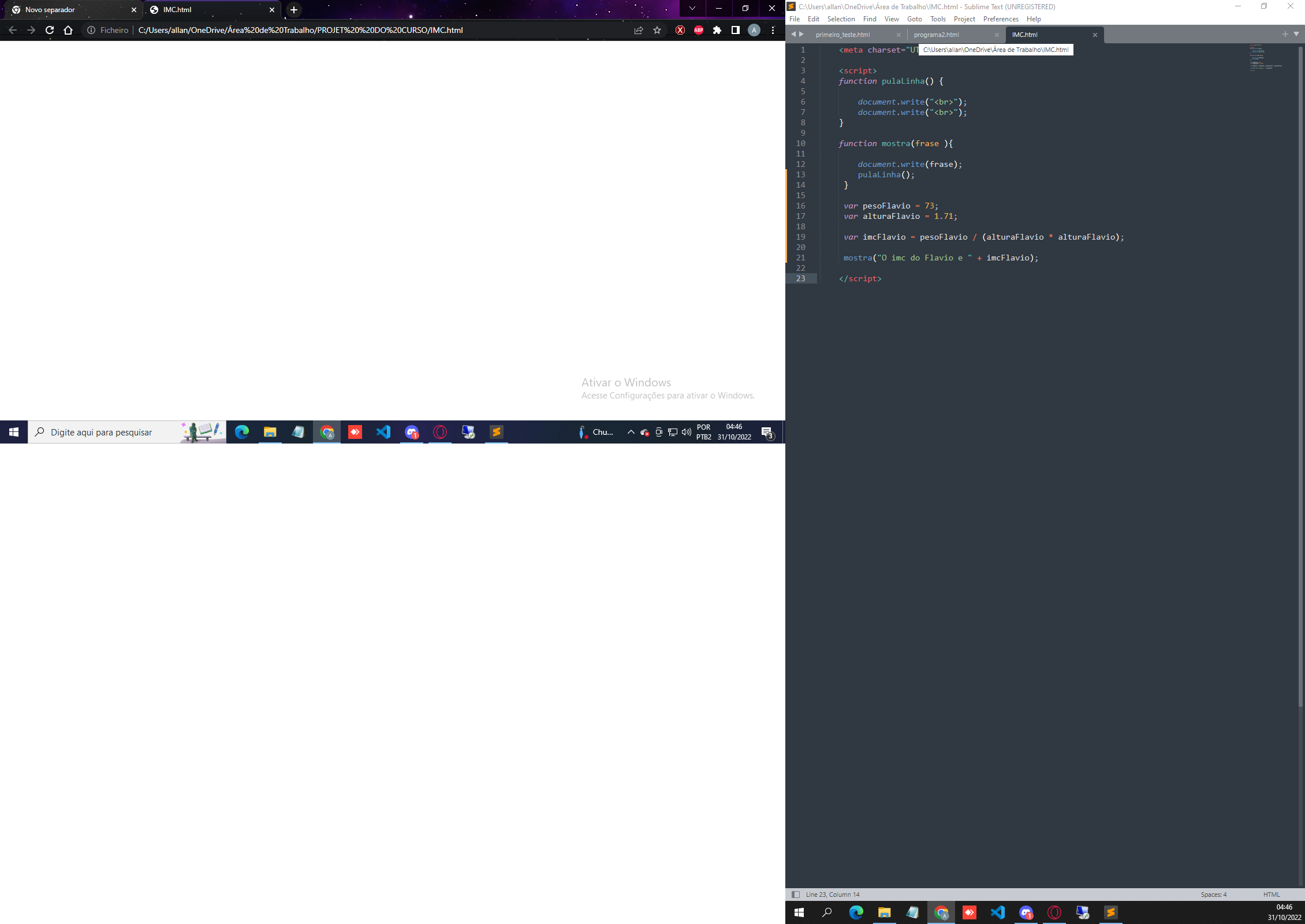Expand Chrome tab search chevron
Image resolution: width=1305 pixels, height=924 pixels.
(692, 9)
